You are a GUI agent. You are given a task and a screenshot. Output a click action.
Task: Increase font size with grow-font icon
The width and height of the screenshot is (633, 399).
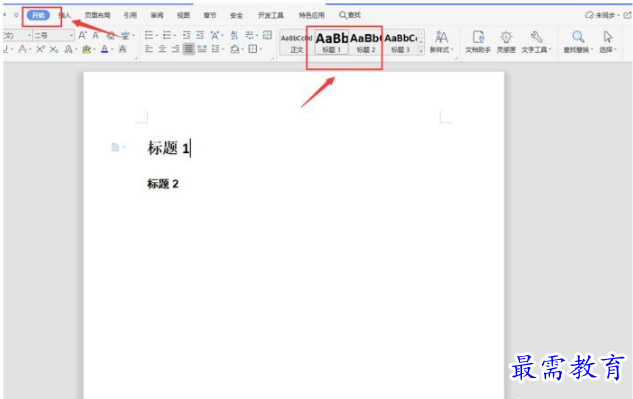pyautogui.click(x=82, y=36)
